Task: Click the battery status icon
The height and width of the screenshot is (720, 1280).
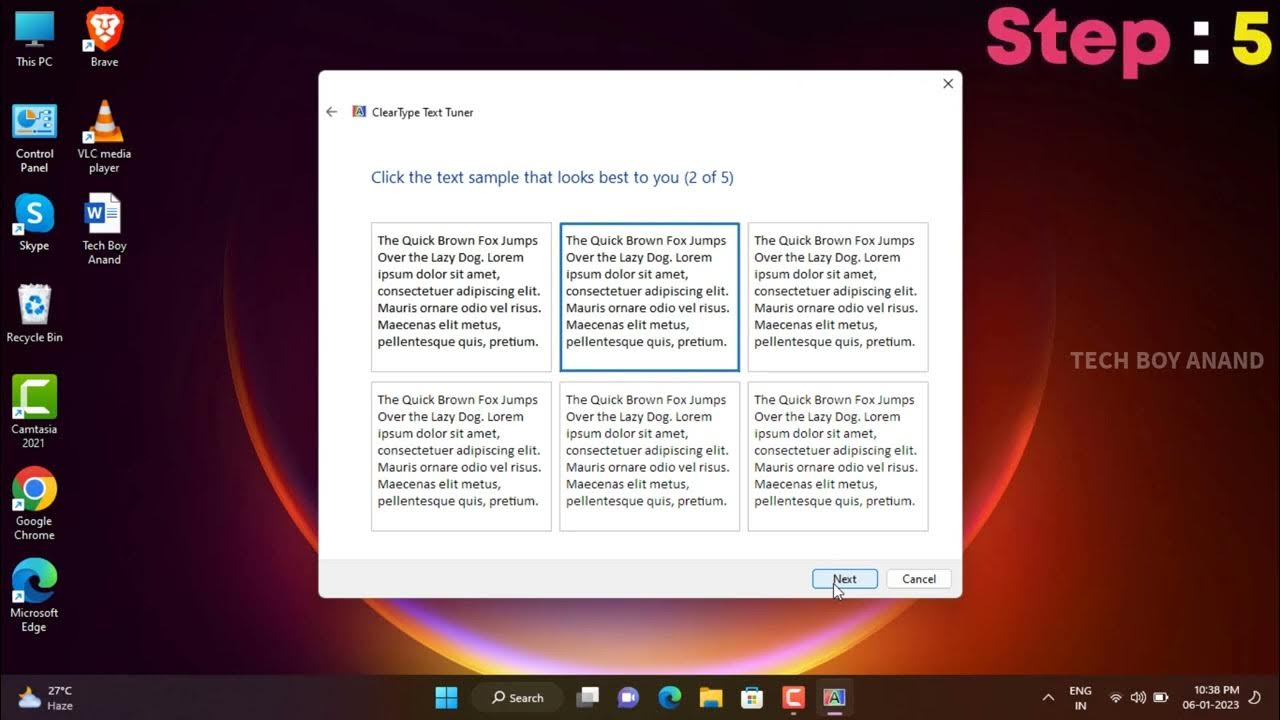Action: pos(1161,697)
